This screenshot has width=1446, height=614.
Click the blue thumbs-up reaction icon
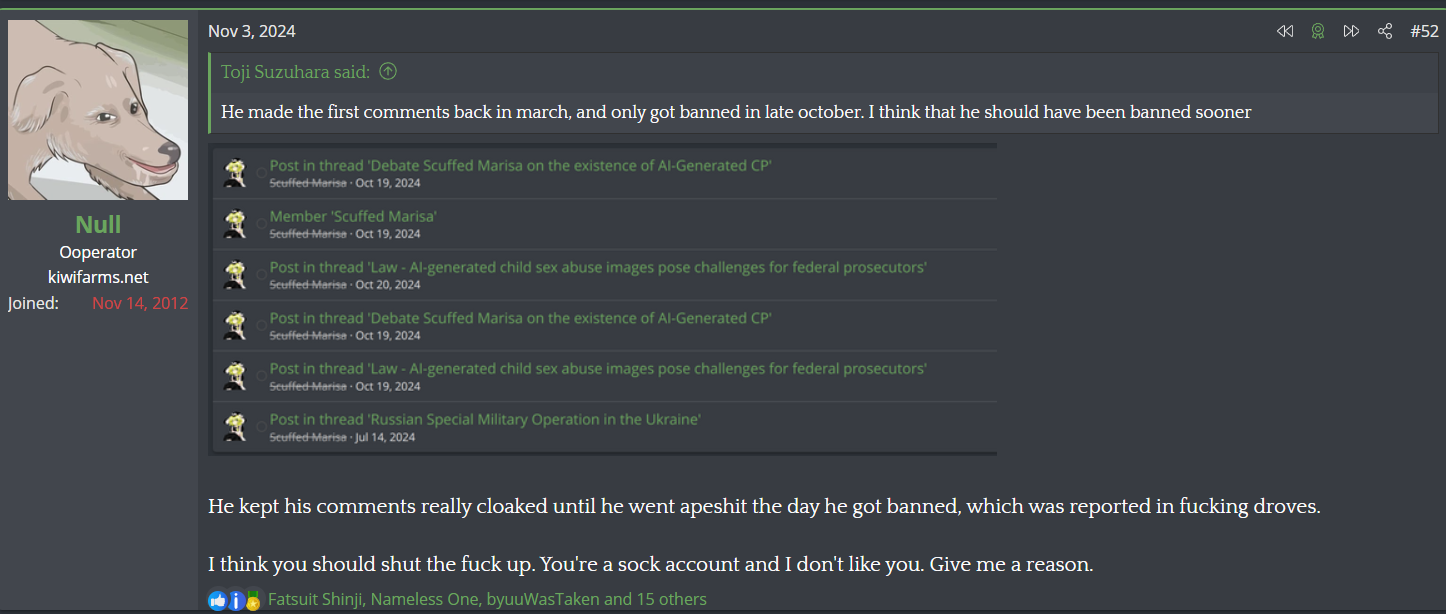click(x=218, y=600)
